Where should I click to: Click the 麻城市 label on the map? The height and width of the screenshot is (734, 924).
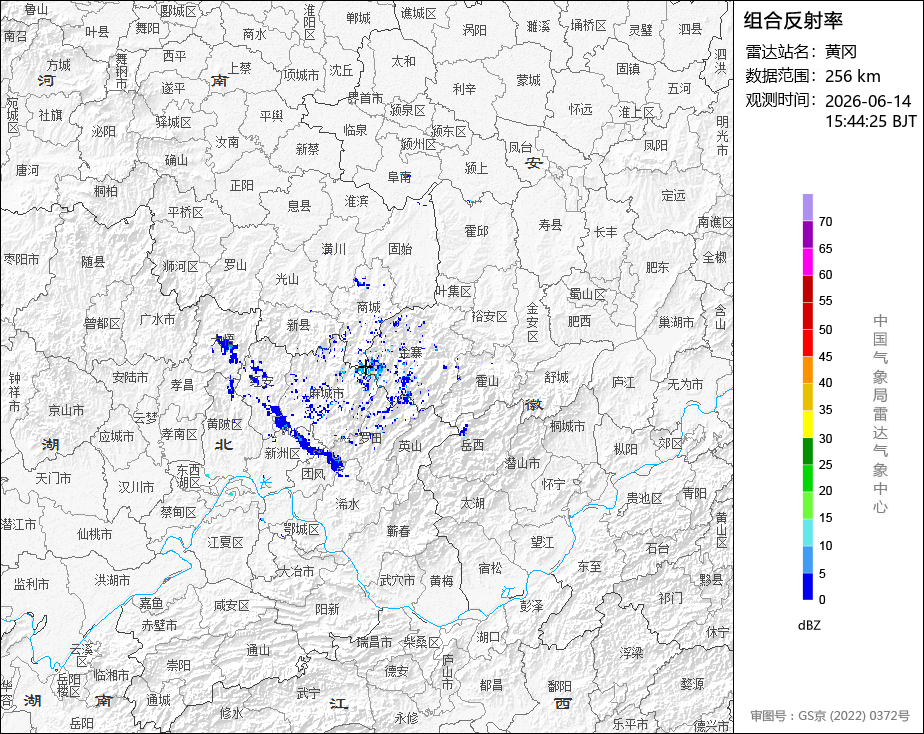tap(326, 393)
